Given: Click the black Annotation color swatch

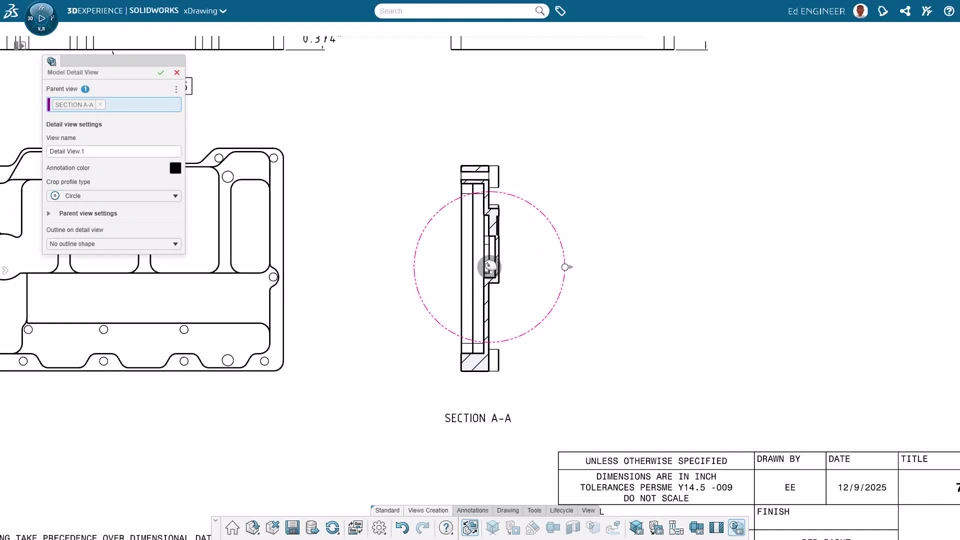Looking at the screenshot, I should (x=175, y=168).
